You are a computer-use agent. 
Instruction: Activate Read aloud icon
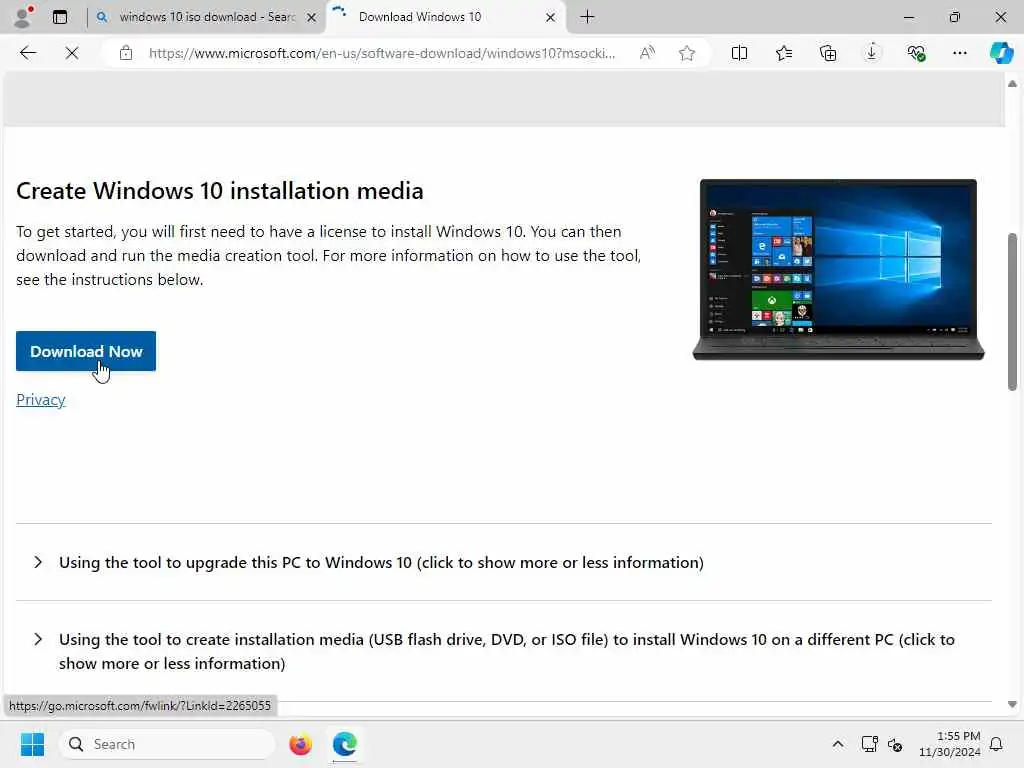647,53
